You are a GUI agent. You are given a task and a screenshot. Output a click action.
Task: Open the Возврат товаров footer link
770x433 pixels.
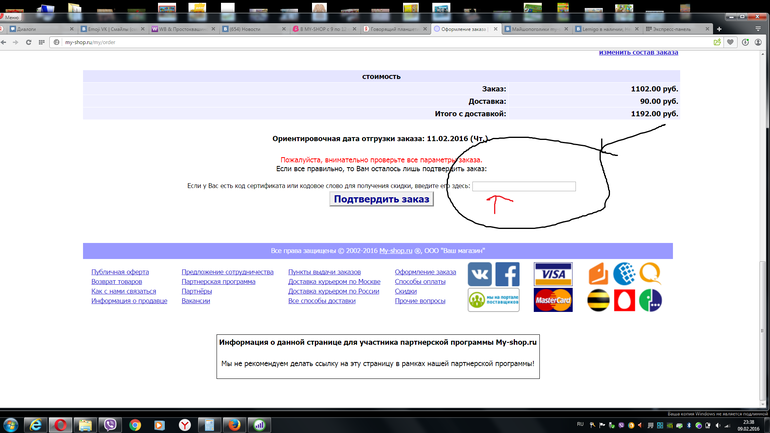coord(116,281)
